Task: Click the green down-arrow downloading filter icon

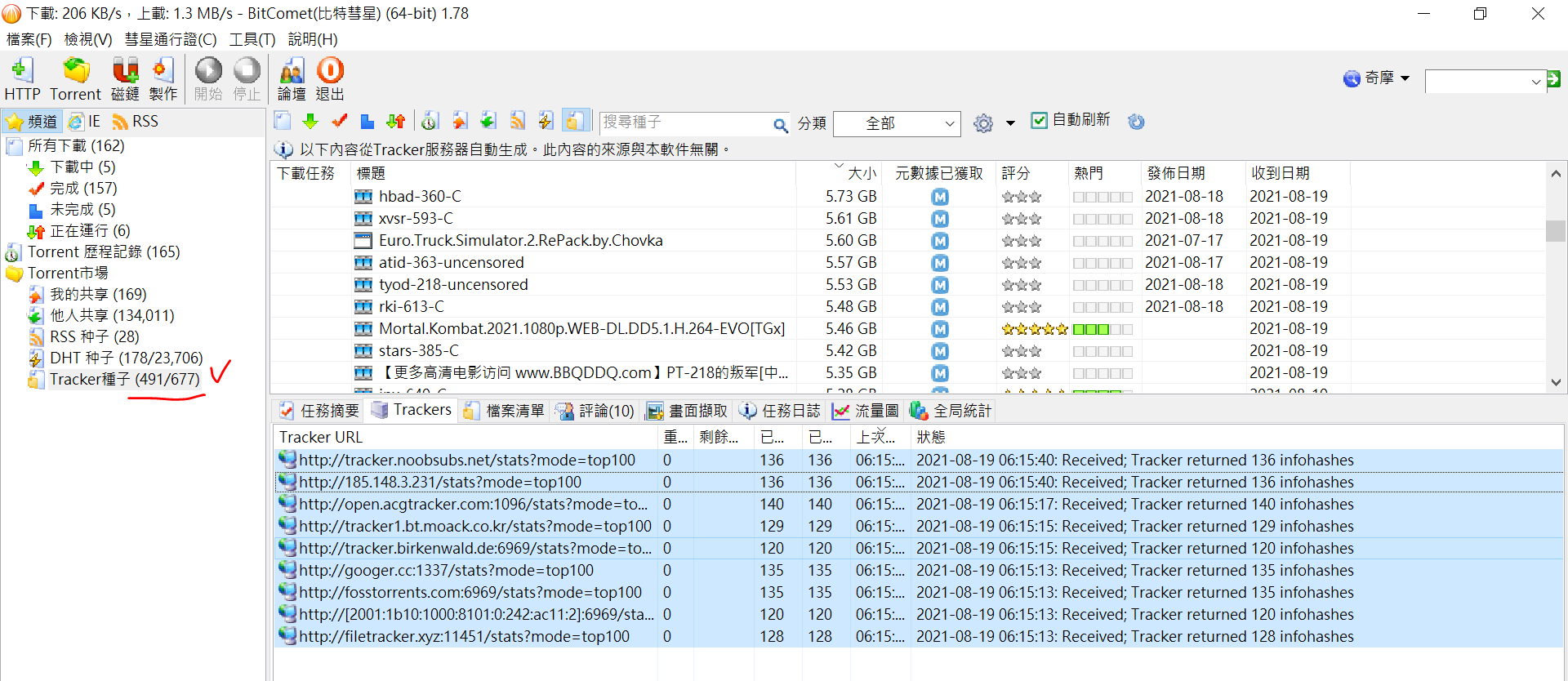Action: [x=310, y=121]
